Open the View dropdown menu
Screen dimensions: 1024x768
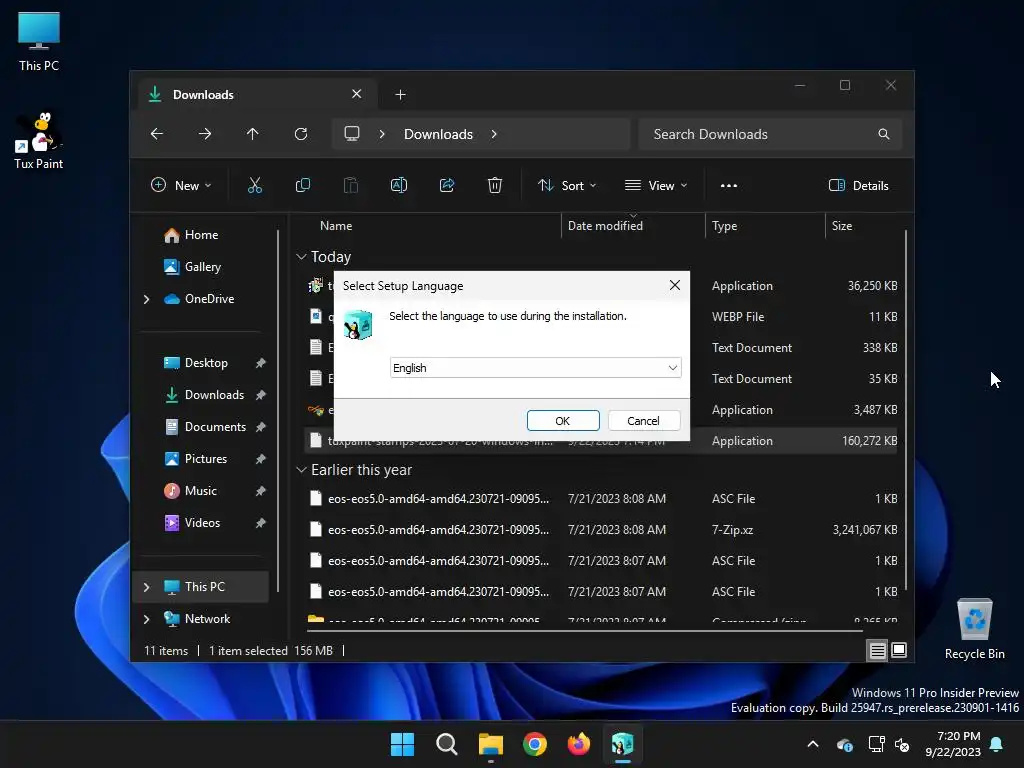click(656, 185)
